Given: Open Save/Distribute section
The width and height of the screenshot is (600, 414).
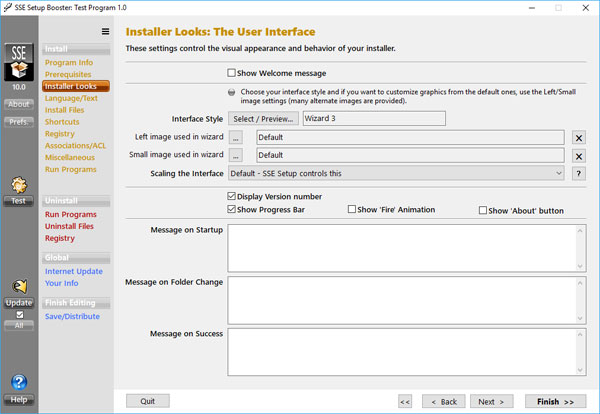Looking at the screenshot, I should click(72, 316).
